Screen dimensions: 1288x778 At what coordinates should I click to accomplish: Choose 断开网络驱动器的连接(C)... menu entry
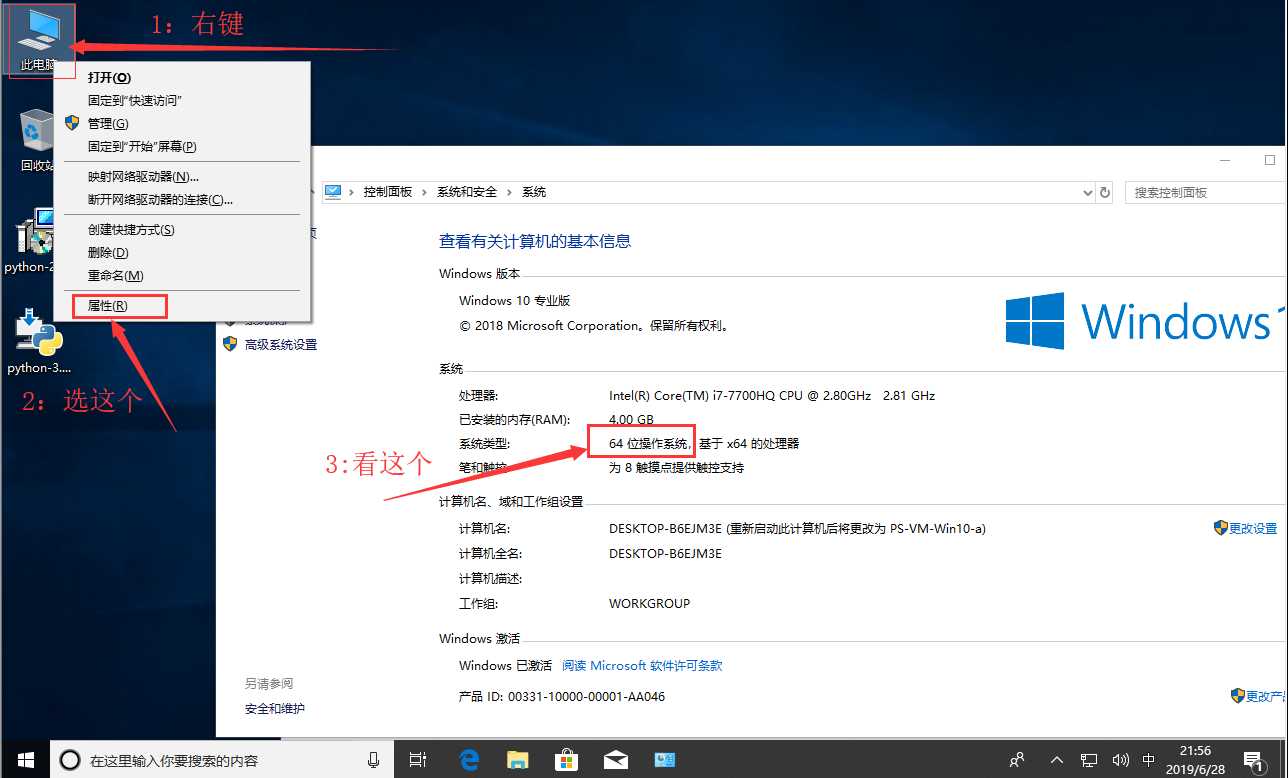(x=181, y=199)
